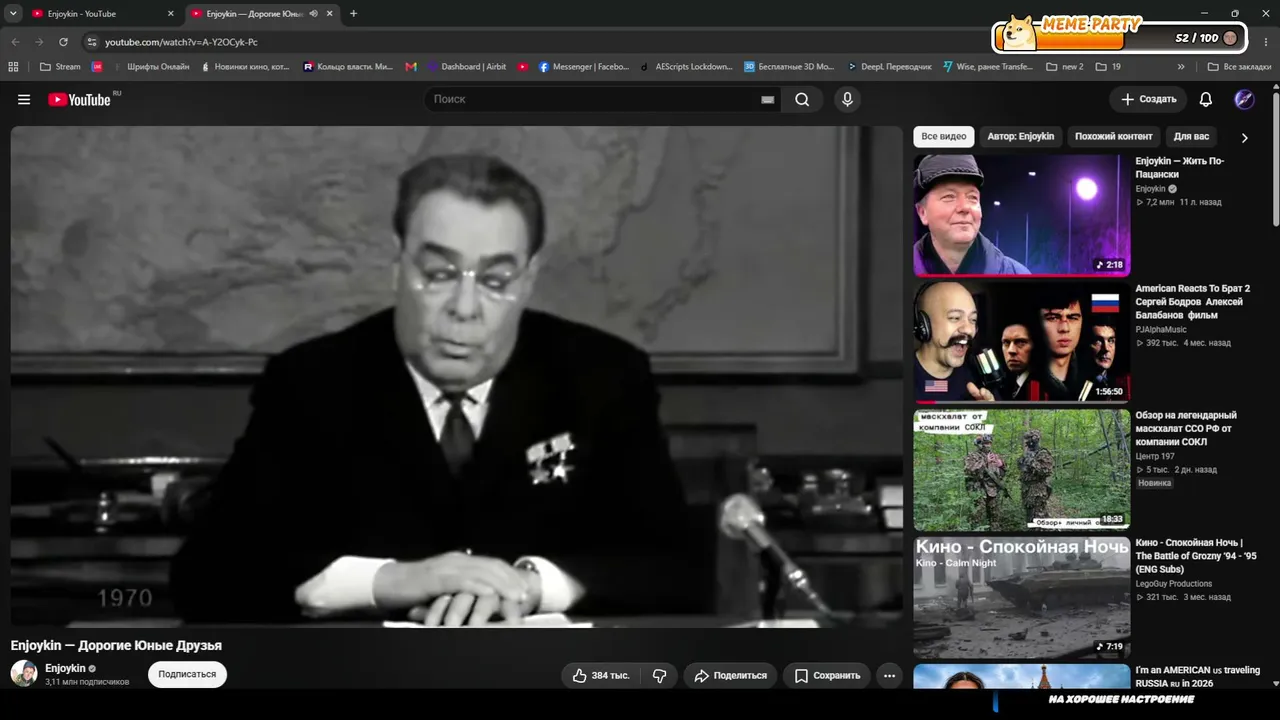The image size is (1280, 720).
Task: Open the new 2 bookmarks folder
Action: [1065, 67]
